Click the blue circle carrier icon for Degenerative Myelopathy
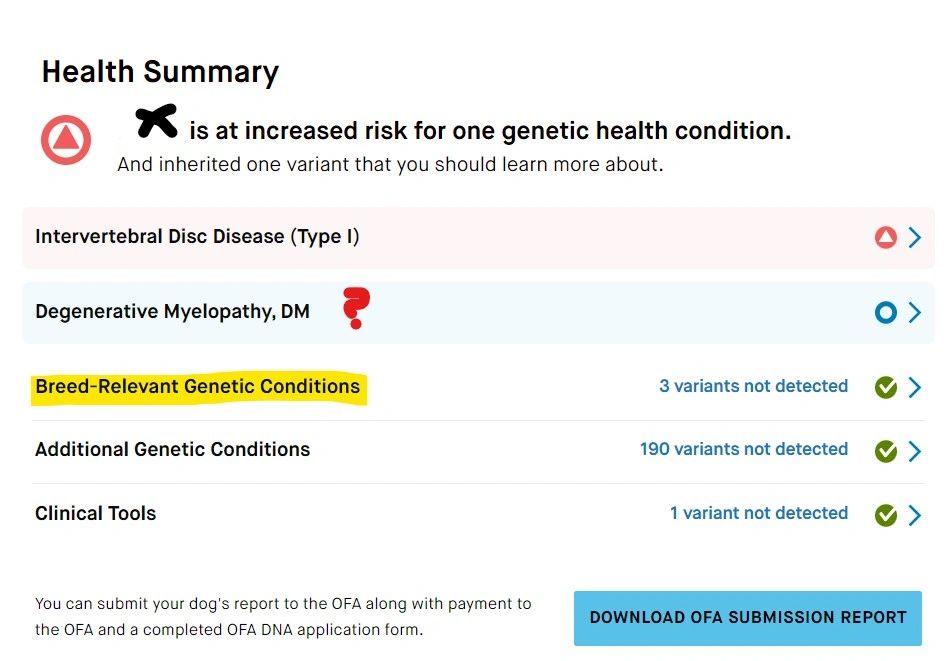 (x=885, y=313)
